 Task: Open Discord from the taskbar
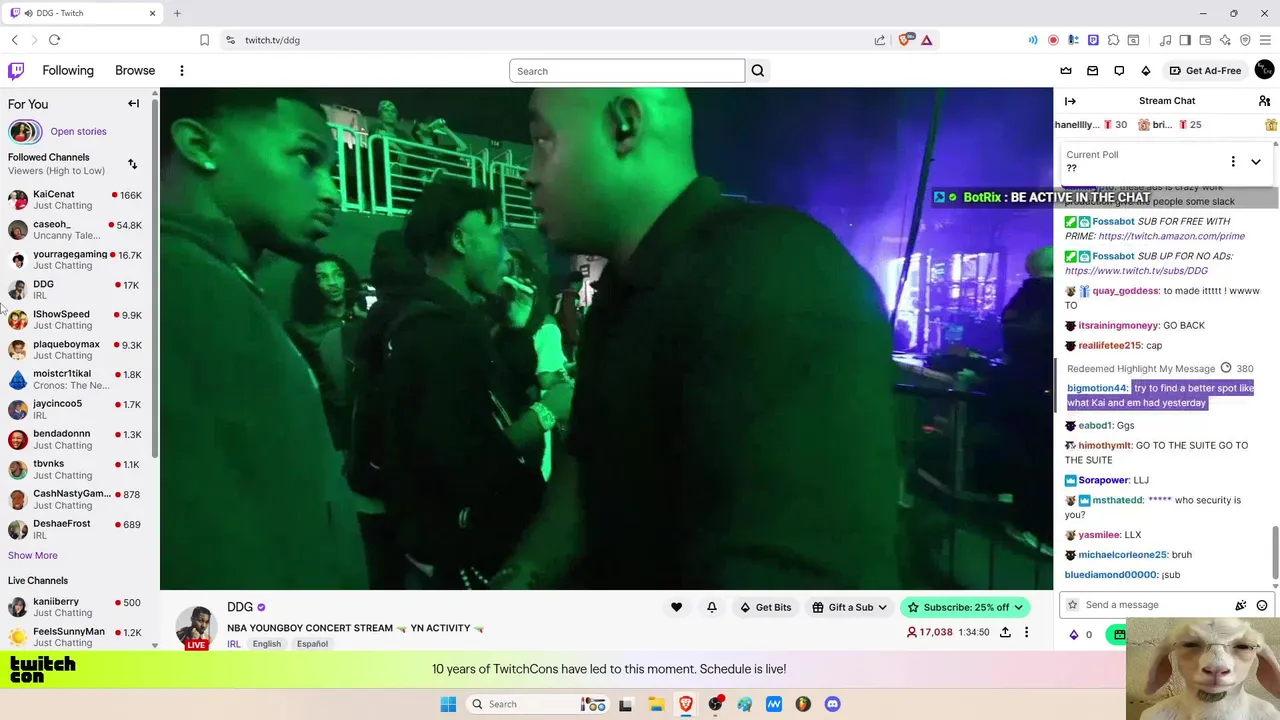click(x=833, y=704)
